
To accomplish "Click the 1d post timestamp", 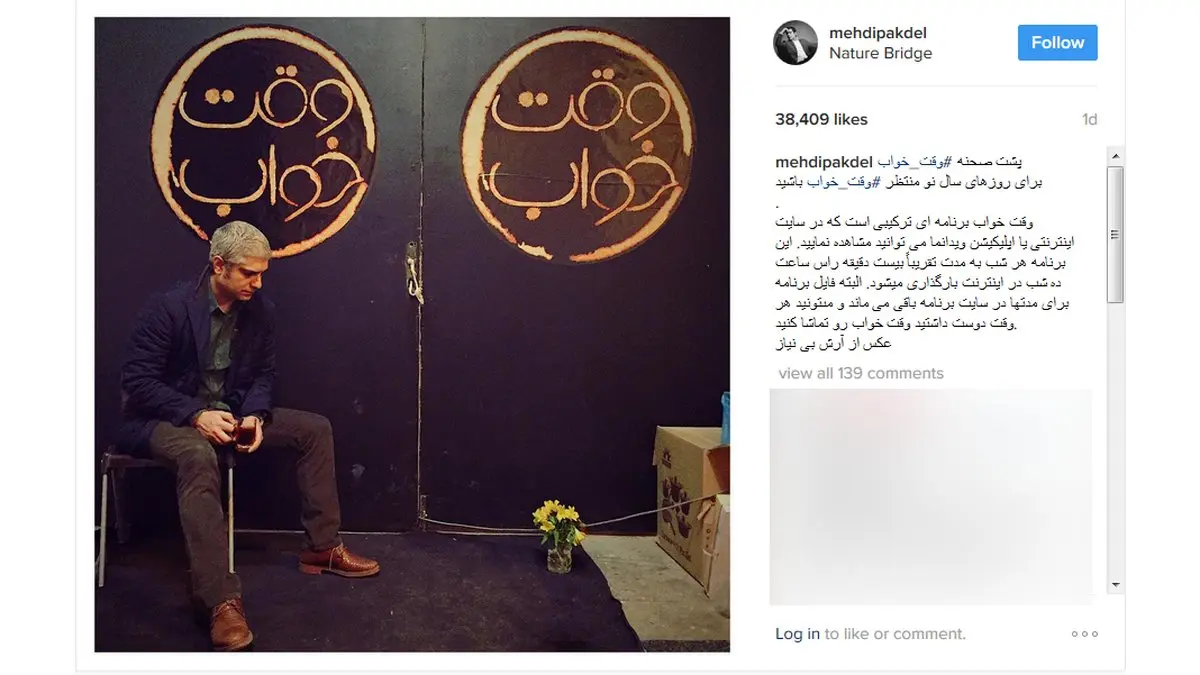I will (x=1089, y=119).
